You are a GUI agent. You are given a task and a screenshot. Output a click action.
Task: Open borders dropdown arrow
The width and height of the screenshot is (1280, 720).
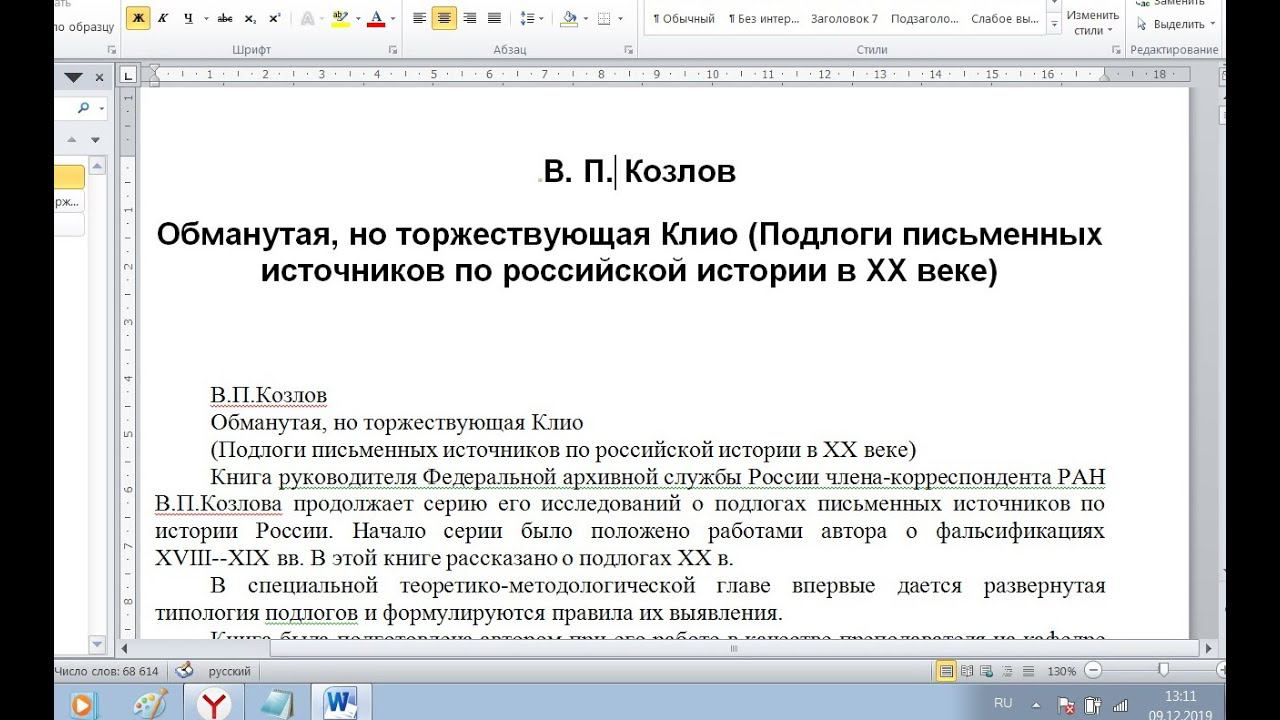tap(618, 18)
